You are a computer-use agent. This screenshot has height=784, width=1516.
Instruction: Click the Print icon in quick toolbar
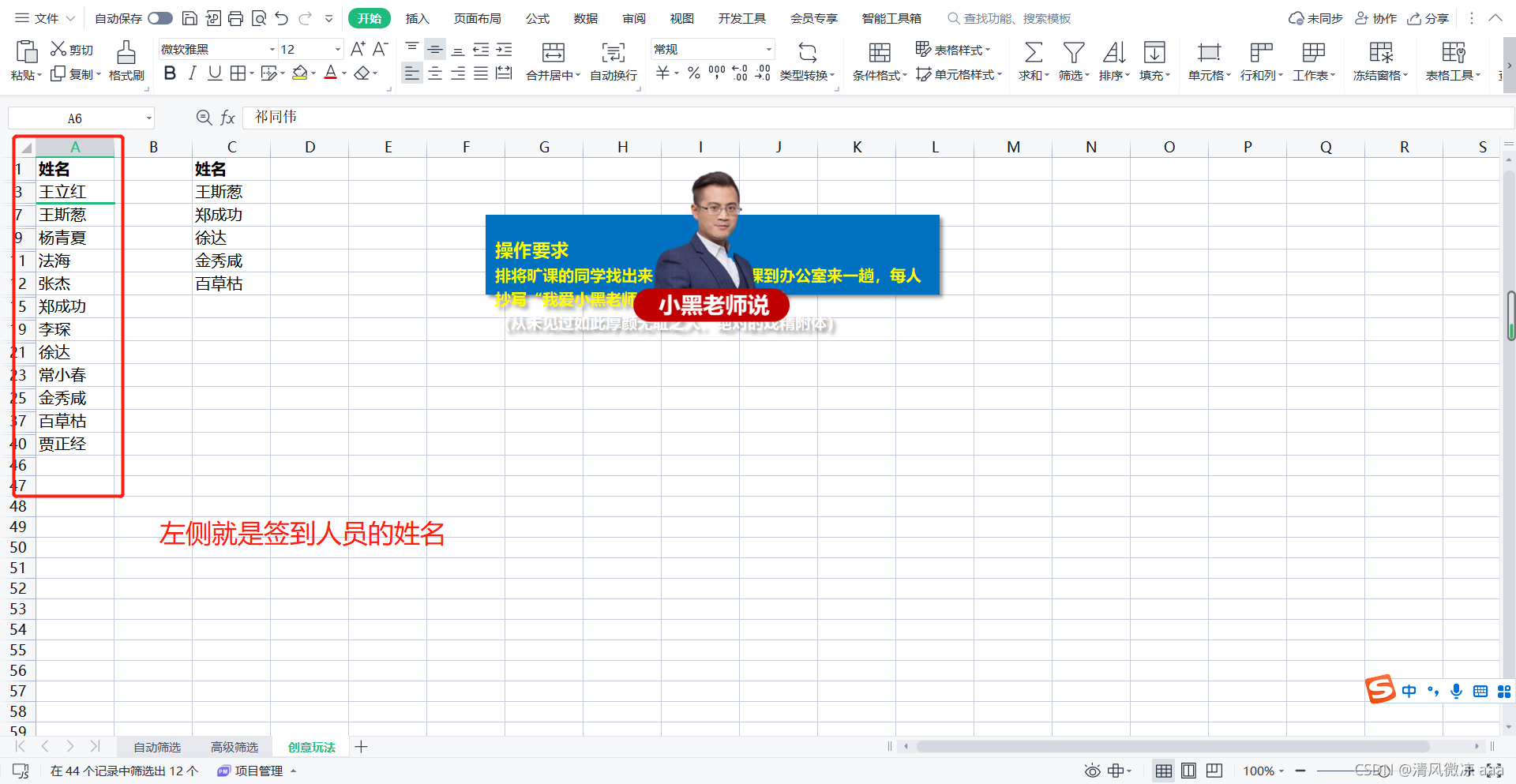click(x=235, y=18)
